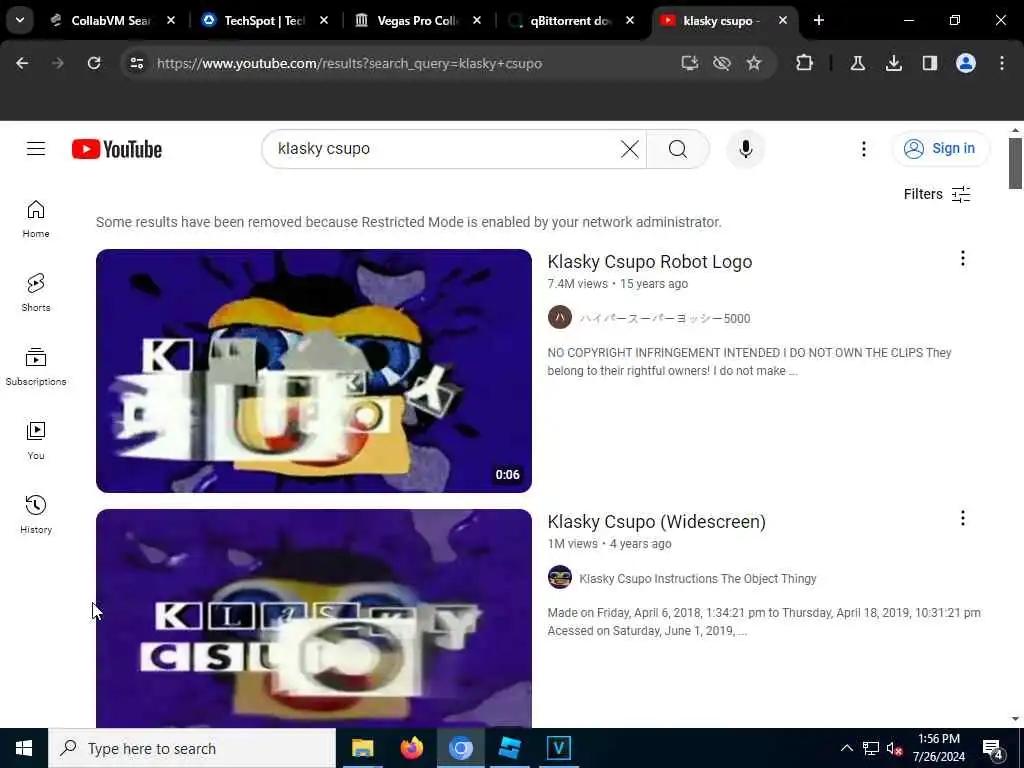Open browser downloads
The width and height of the screenshot is (1024, 768).
[x=894, y=63]
